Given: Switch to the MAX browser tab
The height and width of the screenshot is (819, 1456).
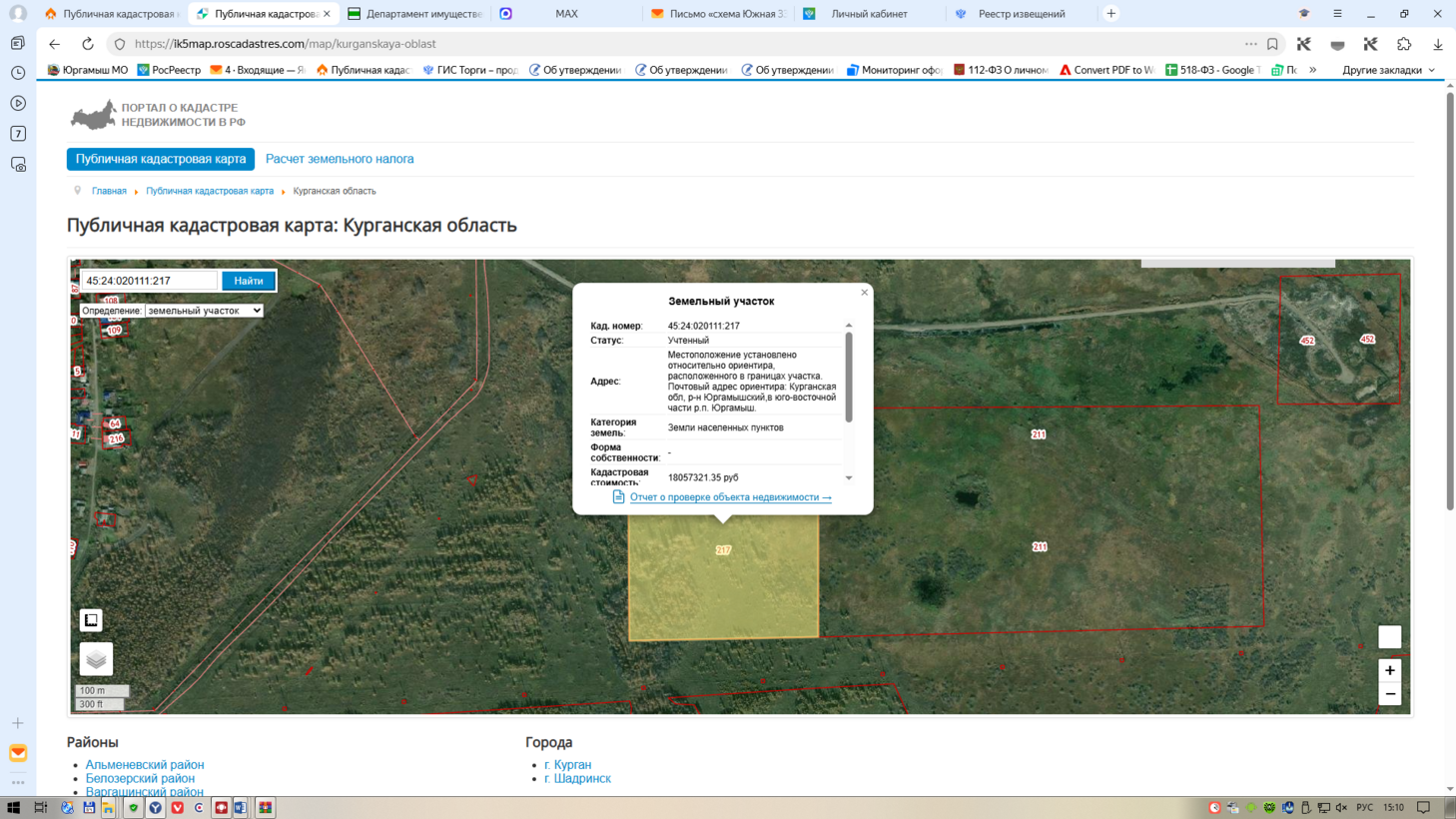Looking at the screenshot, I should 566,14.
